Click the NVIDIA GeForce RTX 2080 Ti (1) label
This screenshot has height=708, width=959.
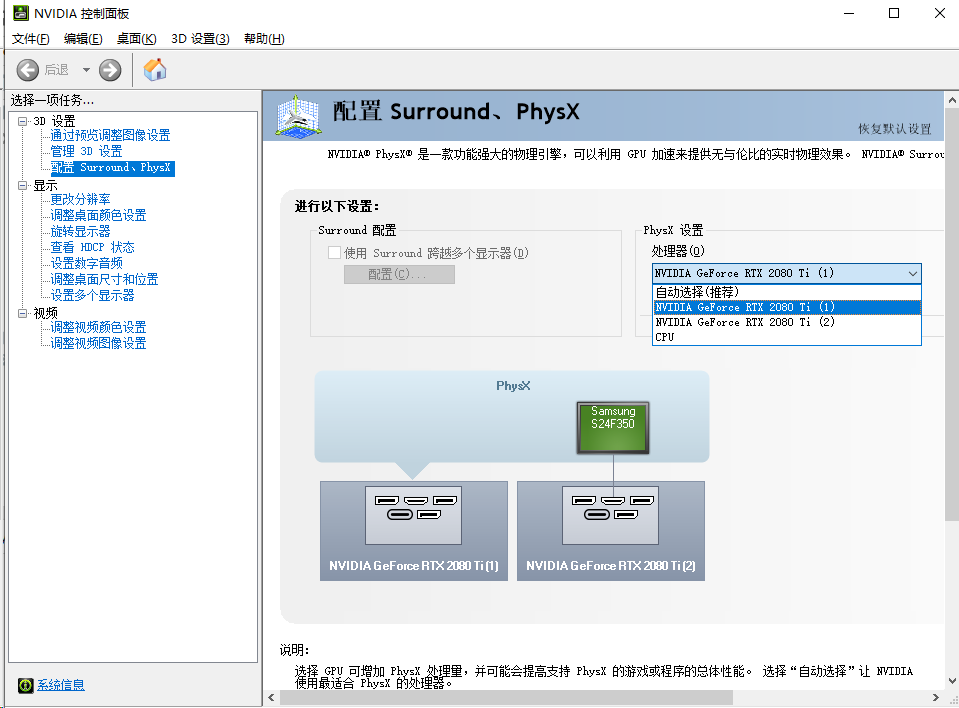point(413,566)
